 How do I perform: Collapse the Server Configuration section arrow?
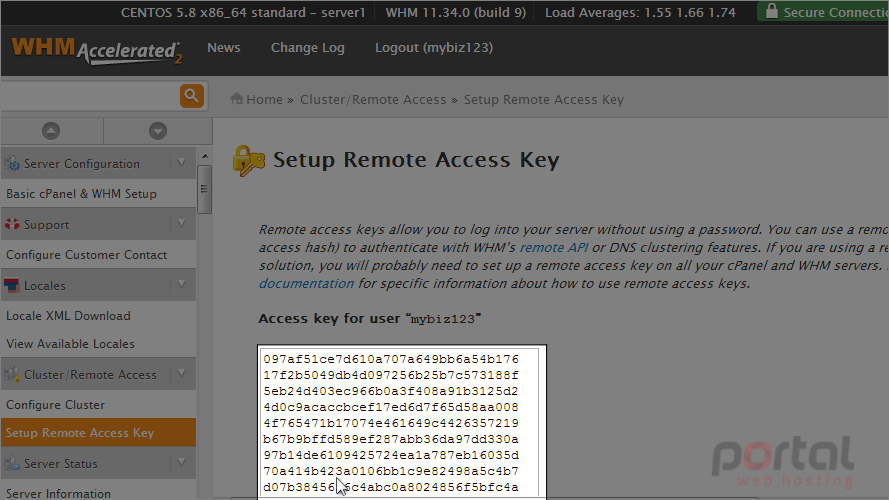coord(181,163)
